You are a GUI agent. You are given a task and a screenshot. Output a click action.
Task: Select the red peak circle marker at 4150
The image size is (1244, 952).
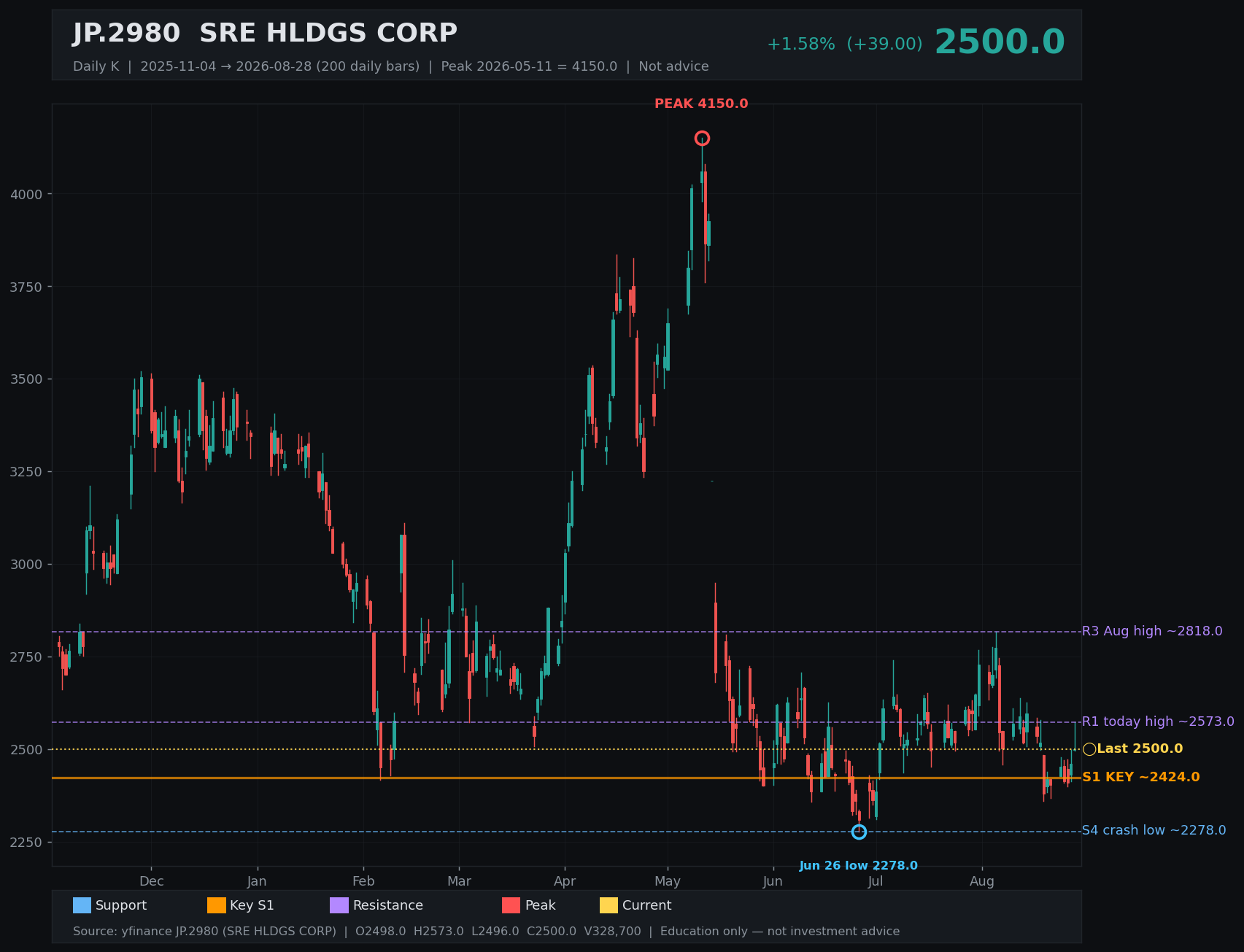click(702, 139)
